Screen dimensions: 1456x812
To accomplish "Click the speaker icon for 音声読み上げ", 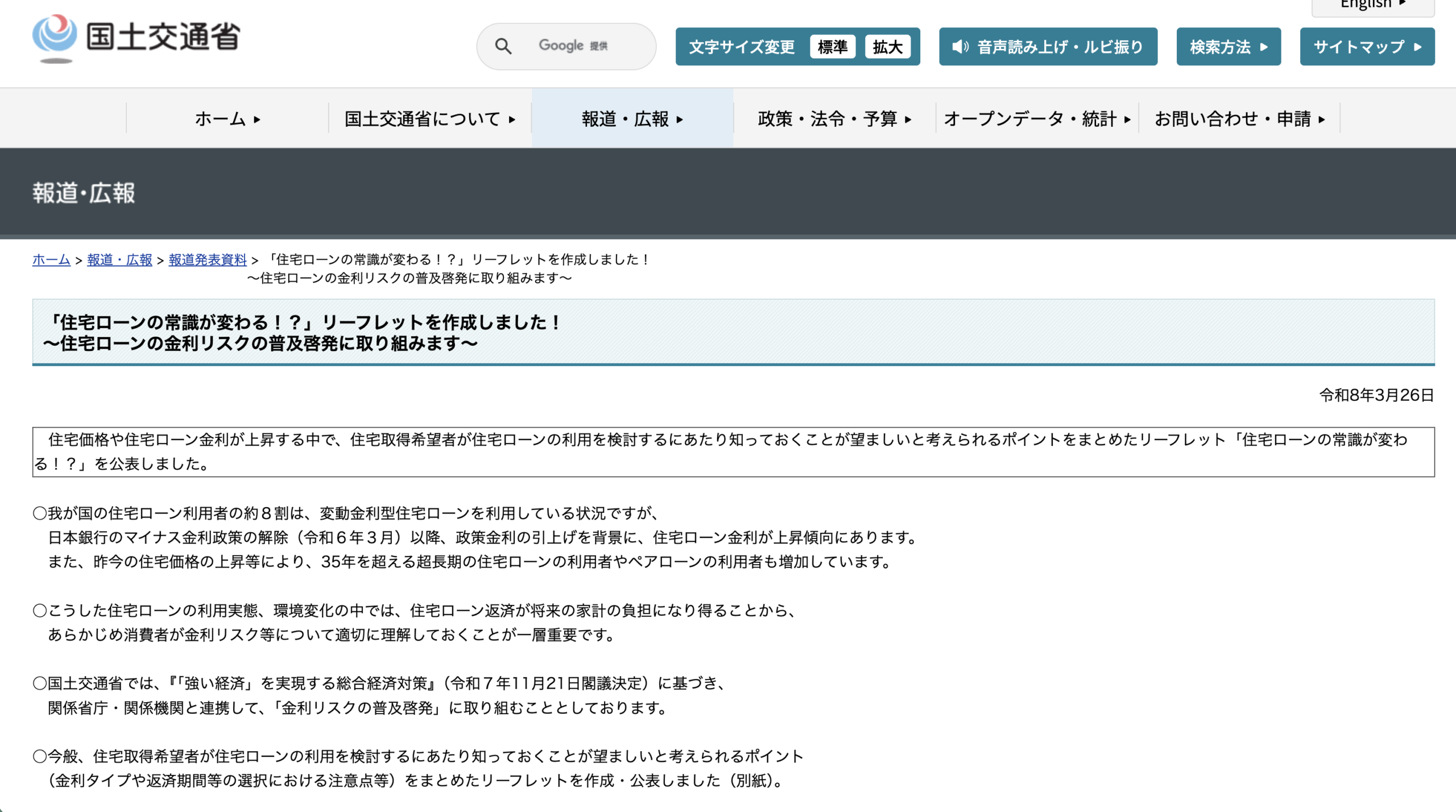I will click(960, 47).
